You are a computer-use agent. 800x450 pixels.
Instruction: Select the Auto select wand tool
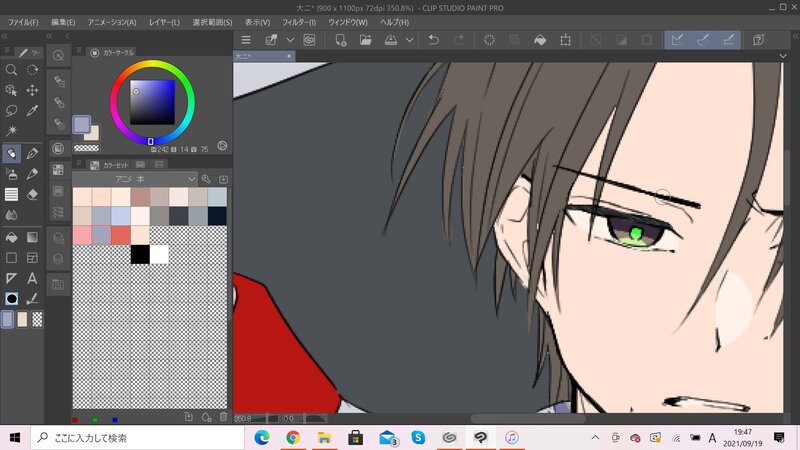pyautogui.click(x=11, y=131)
